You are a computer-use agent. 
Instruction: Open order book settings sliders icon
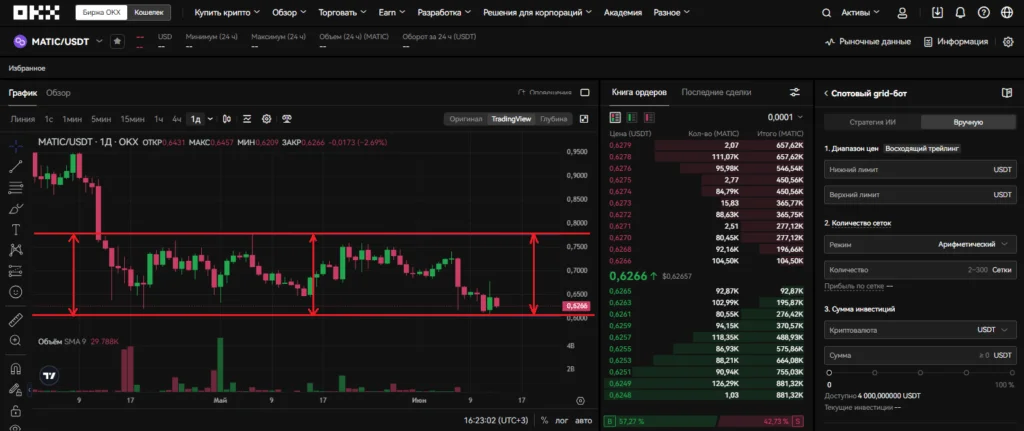point(795,93)
